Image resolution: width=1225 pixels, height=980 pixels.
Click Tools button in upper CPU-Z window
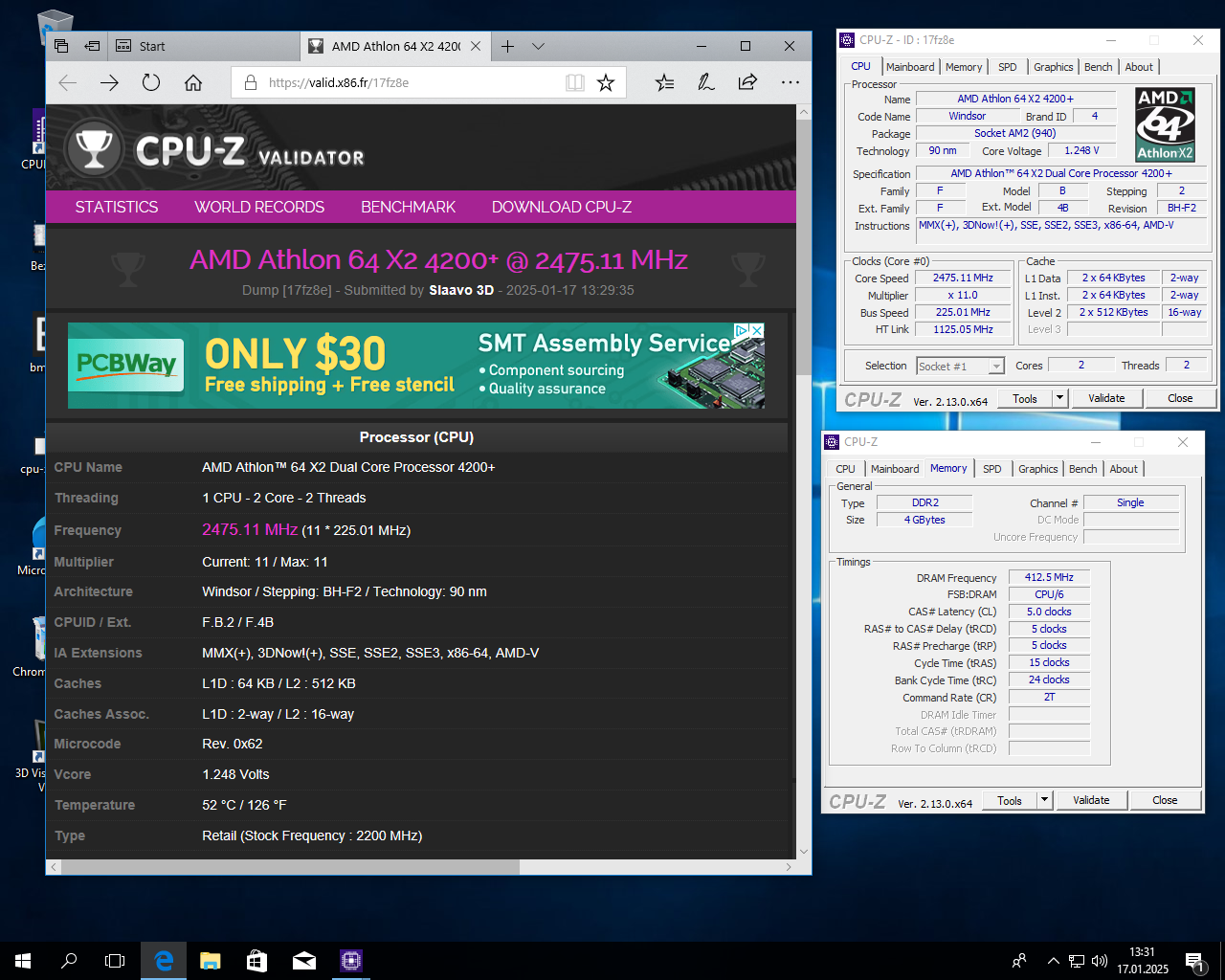pyautogui.click(x=1025, y=398)
